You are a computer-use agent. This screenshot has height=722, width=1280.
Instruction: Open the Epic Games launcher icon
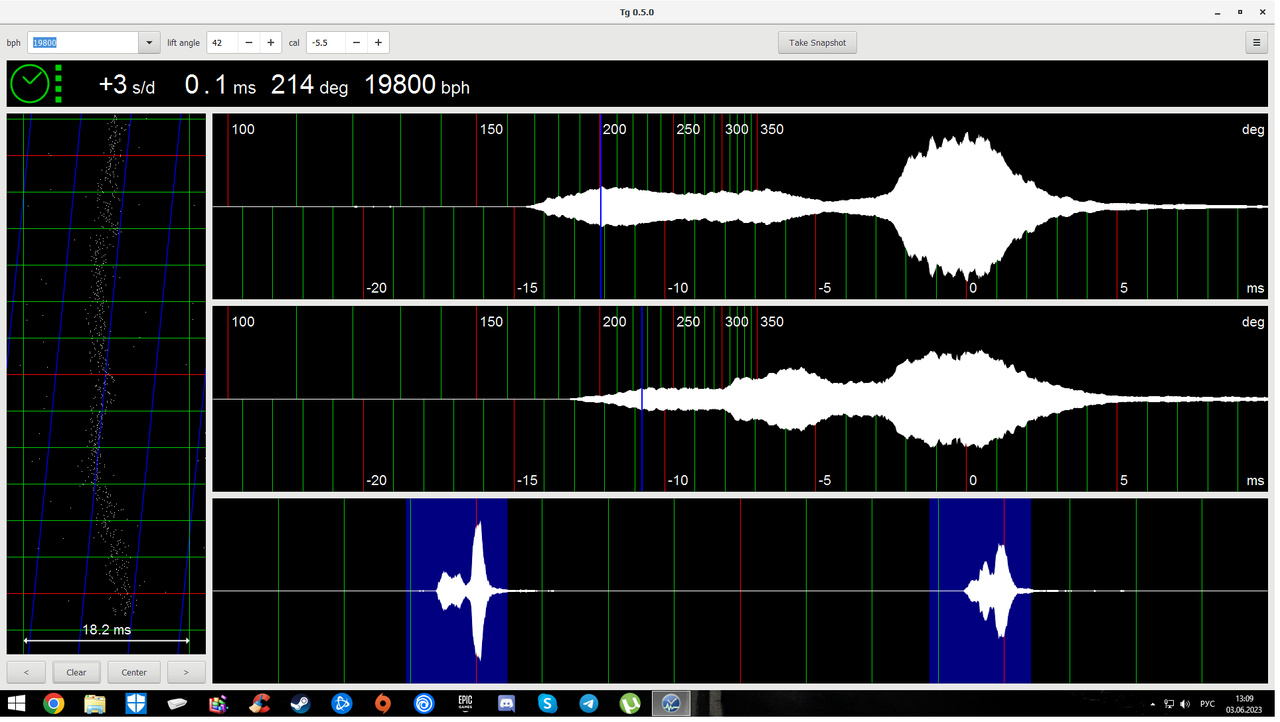[465, 704]
